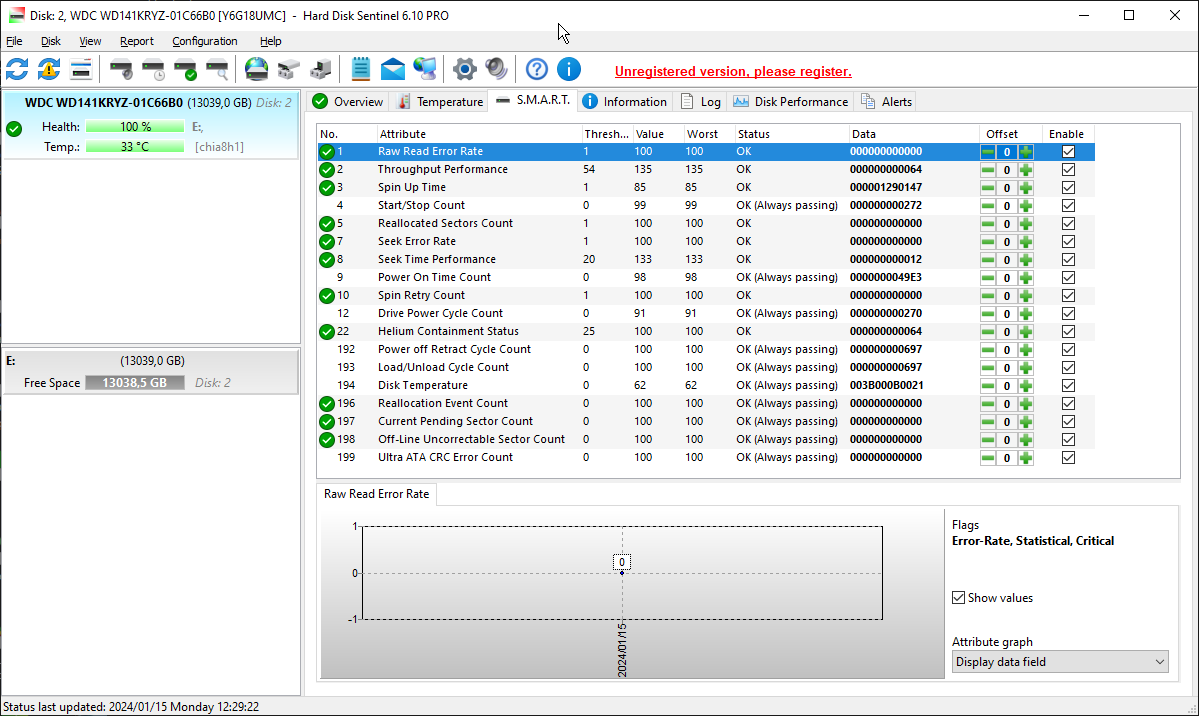This screenshot has height=716, width=1199.
Task: Switch to the Alerts tab
Action: click(x=887, y=102)
